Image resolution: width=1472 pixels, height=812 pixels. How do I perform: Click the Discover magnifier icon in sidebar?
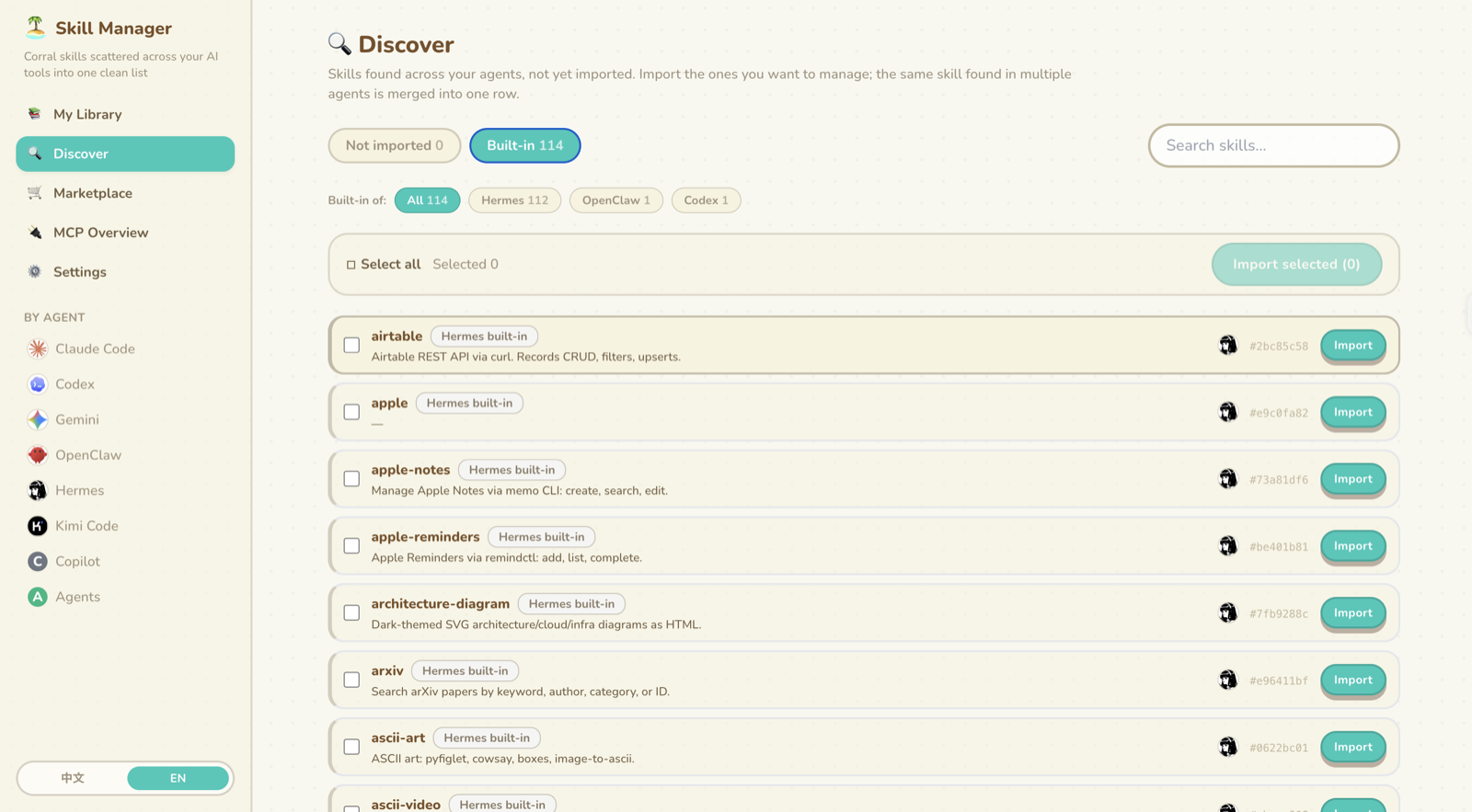34,154
